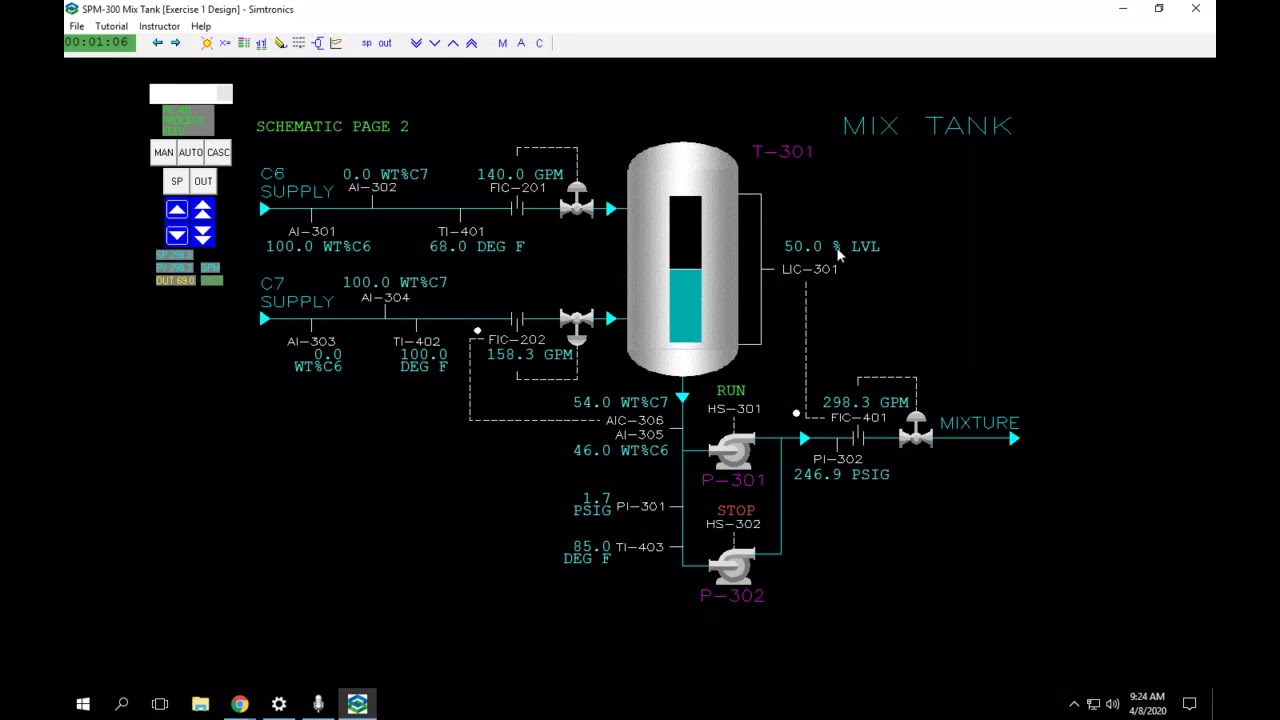Viewport: 1280px width, 720px height.
Task: Switch controller to CASC mode
Action: [217, 152]
